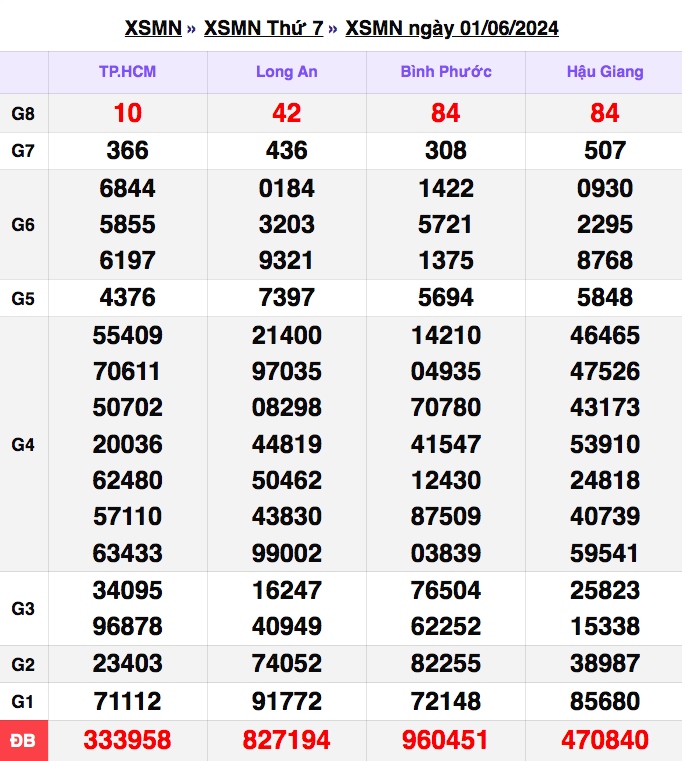
Task: Click G1 result 71112
Action: 127,702
